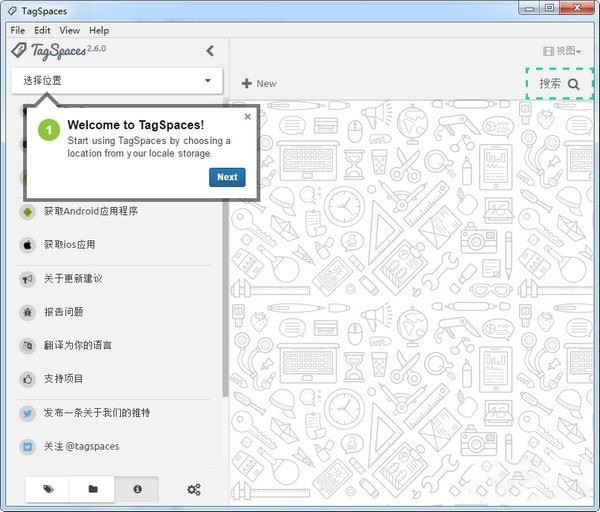Open the Help menu
The image size is (600, 512).
coord(99,30)
